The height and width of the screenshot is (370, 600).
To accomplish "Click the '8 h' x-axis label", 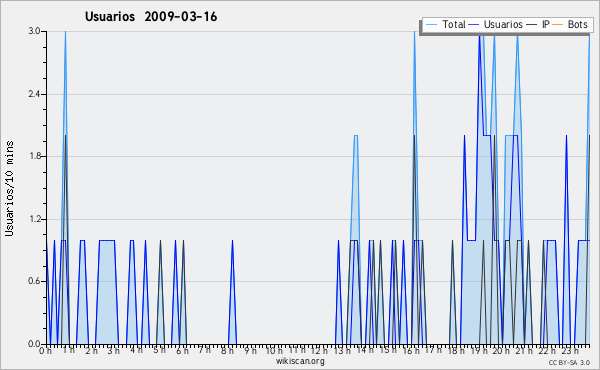I will tap(227, 351).
